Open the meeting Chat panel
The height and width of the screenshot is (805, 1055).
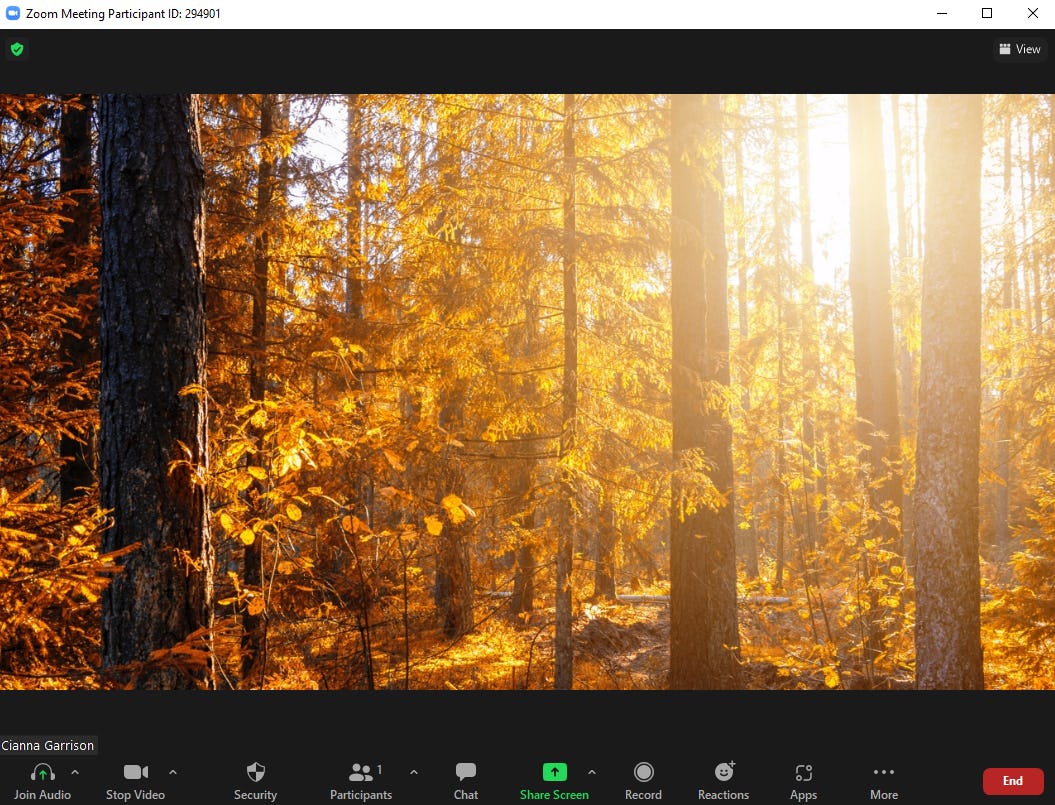click(x=465, y=772)
